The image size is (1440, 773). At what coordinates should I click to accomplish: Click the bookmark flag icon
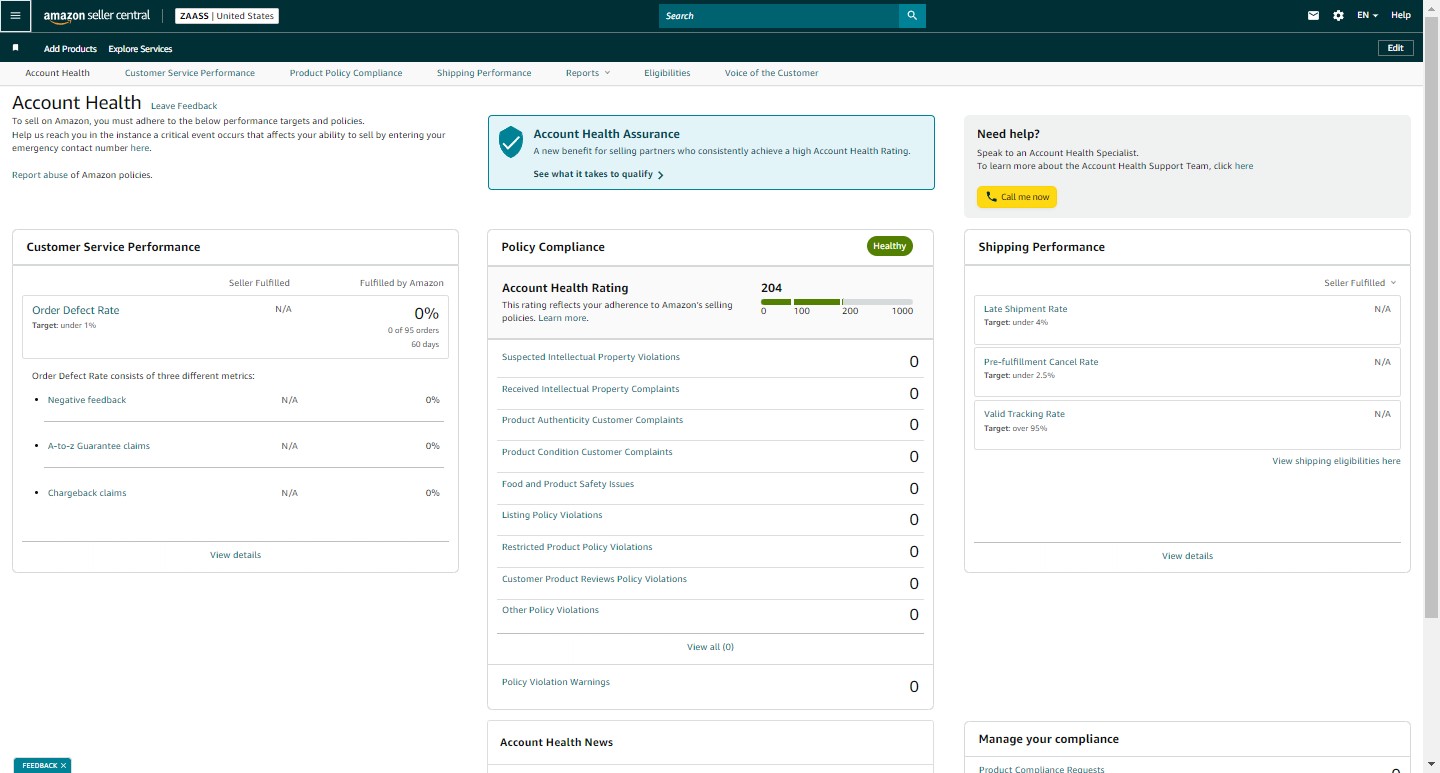click(15, 48)
